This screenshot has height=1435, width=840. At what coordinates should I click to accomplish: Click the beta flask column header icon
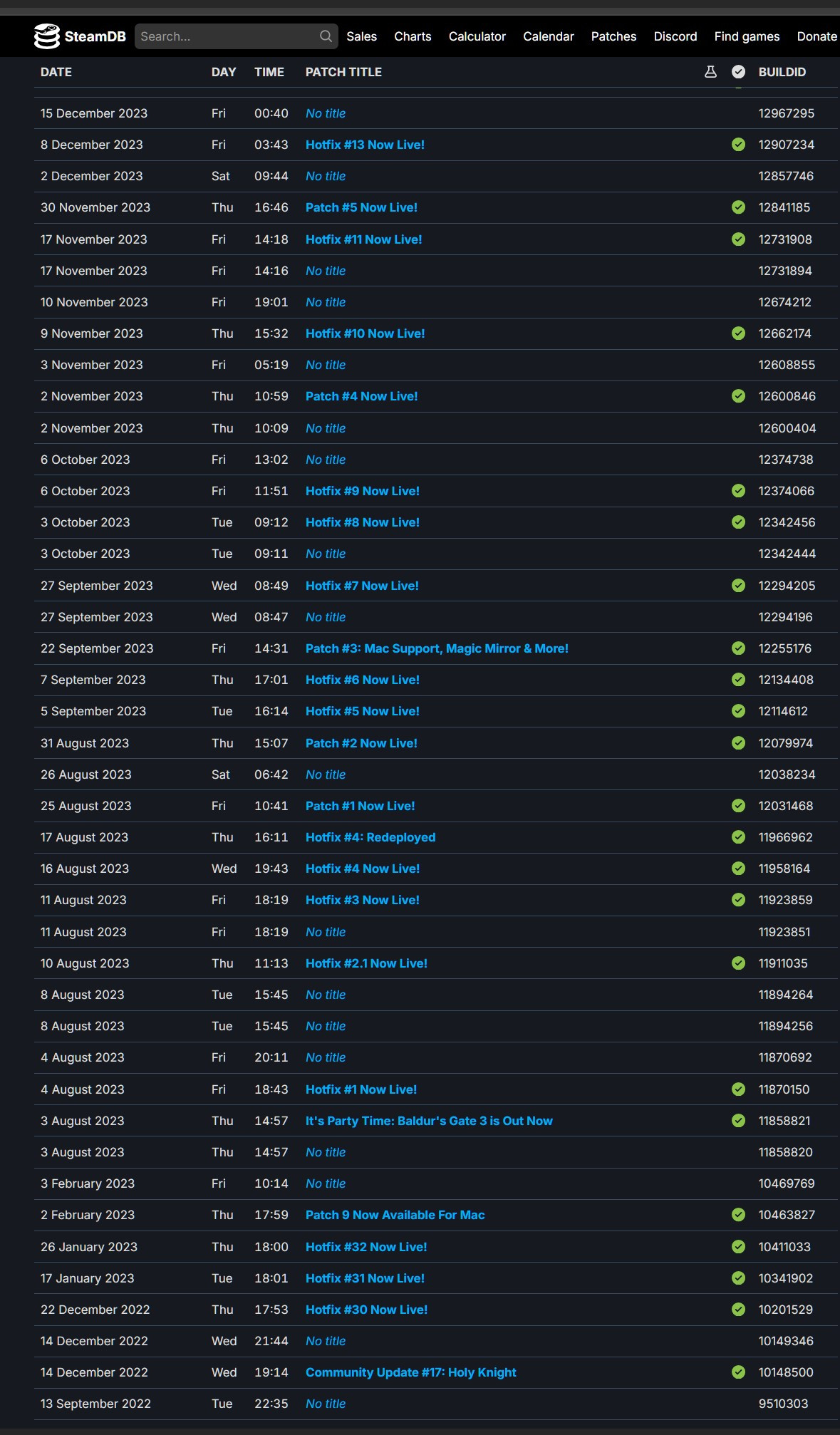click(x=710, y=72)
